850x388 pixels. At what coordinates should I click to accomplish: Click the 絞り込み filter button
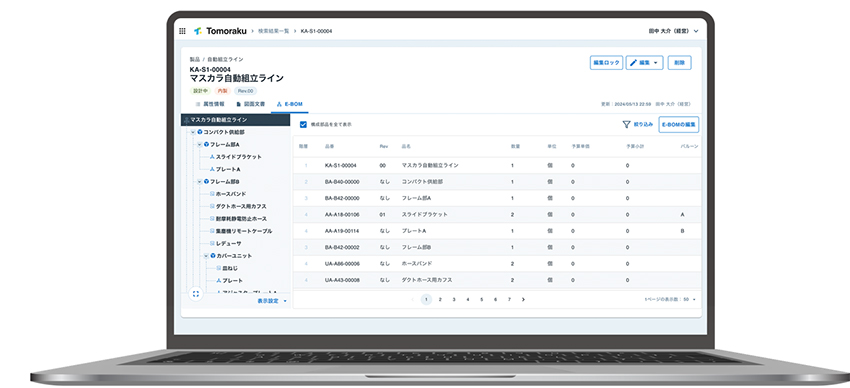click(x=638, y=125)
